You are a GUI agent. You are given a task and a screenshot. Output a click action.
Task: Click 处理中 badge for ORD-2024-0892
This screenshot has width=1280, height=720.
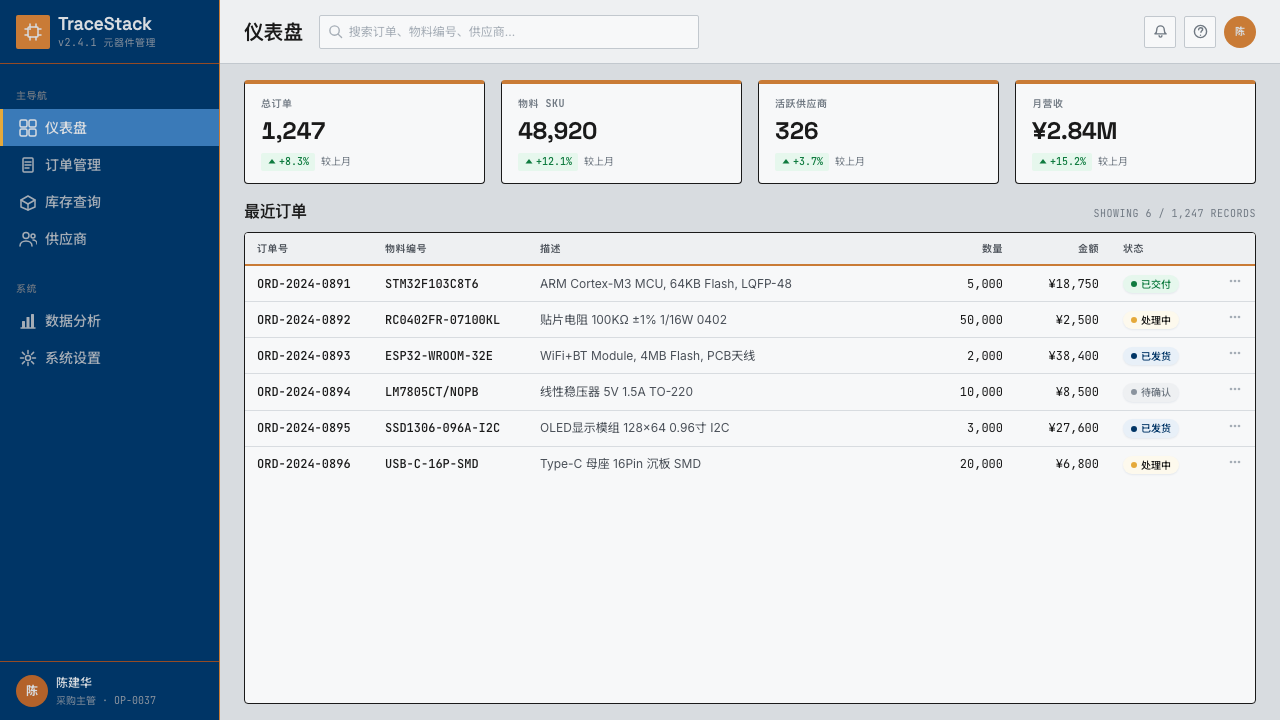(1151, 320)
